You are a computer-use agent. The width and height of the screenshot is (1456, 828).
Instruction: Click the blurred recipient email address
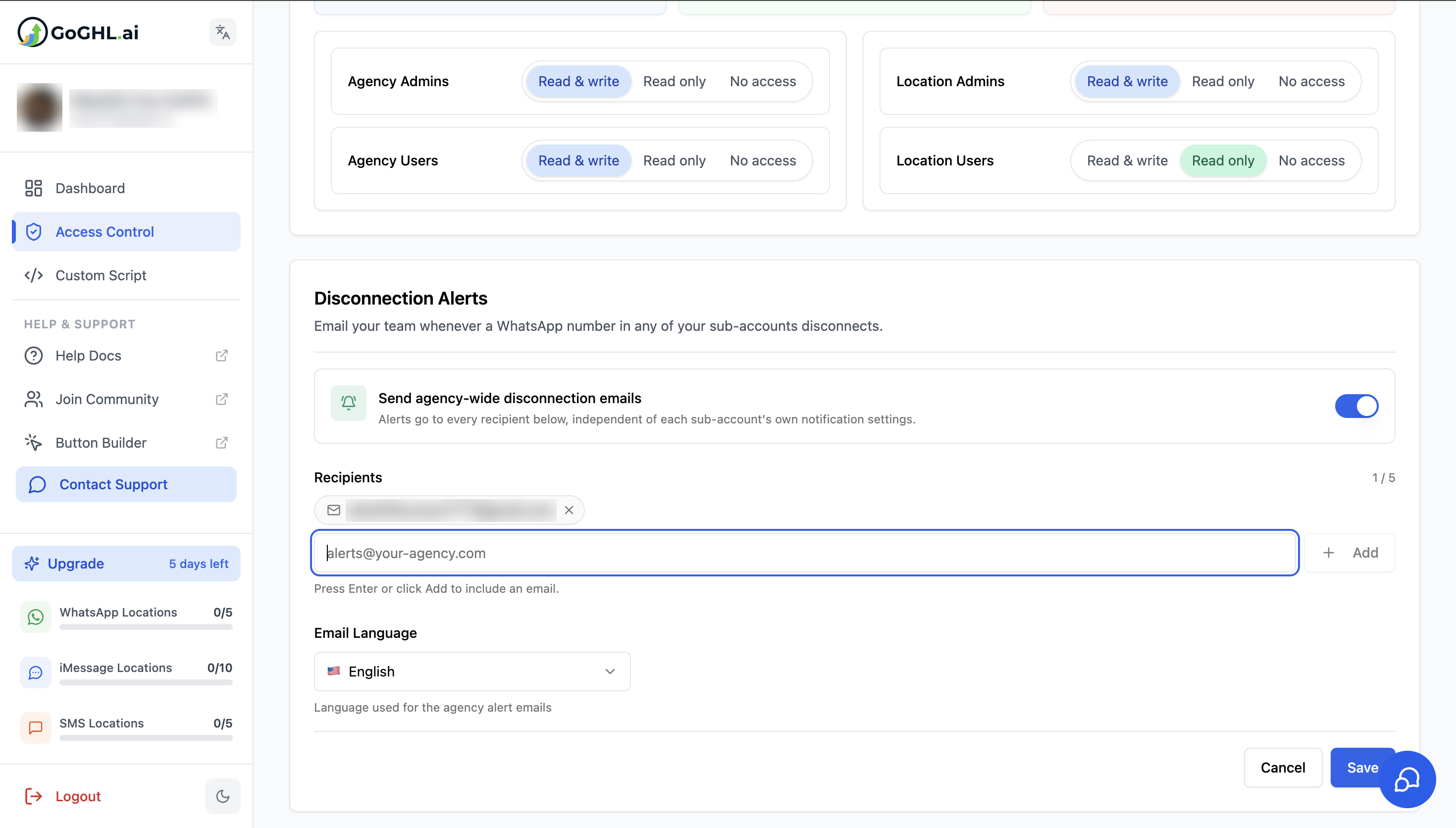pos(452,510)
